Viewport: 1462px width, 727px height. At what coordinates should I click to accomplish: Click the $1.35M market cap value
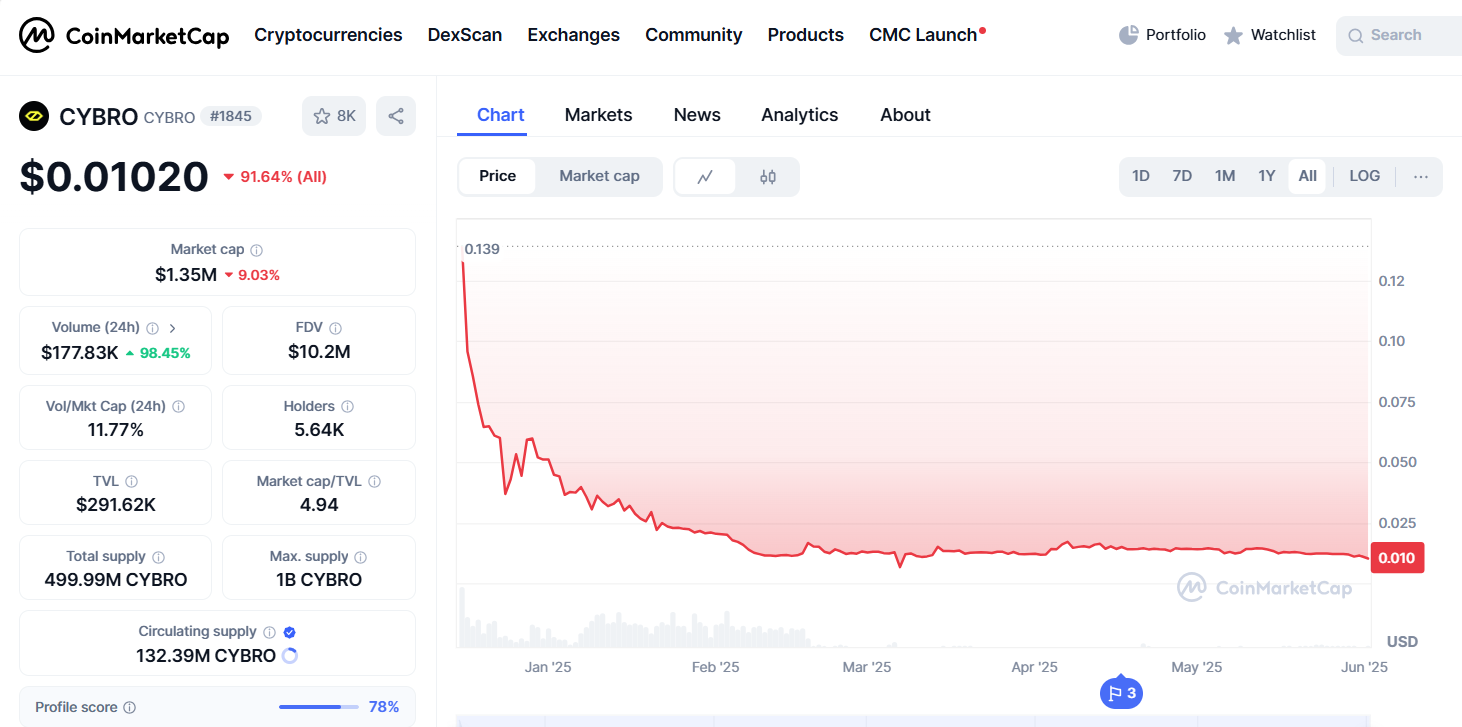186,274
